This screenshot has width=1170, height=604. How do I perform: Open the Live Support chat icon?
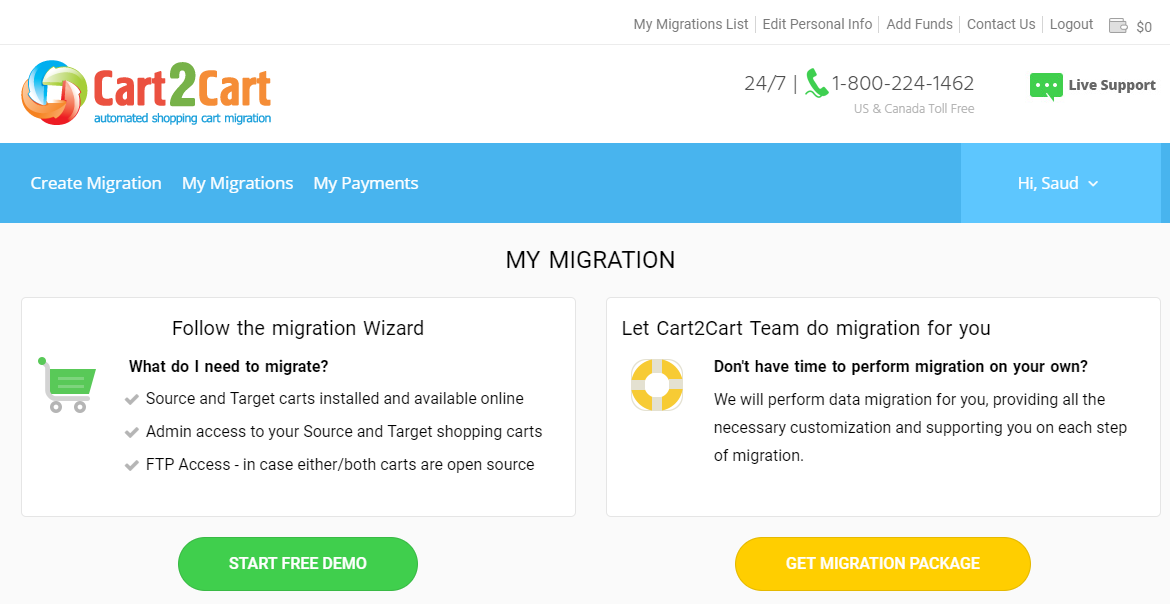[x=1046, y=86]
